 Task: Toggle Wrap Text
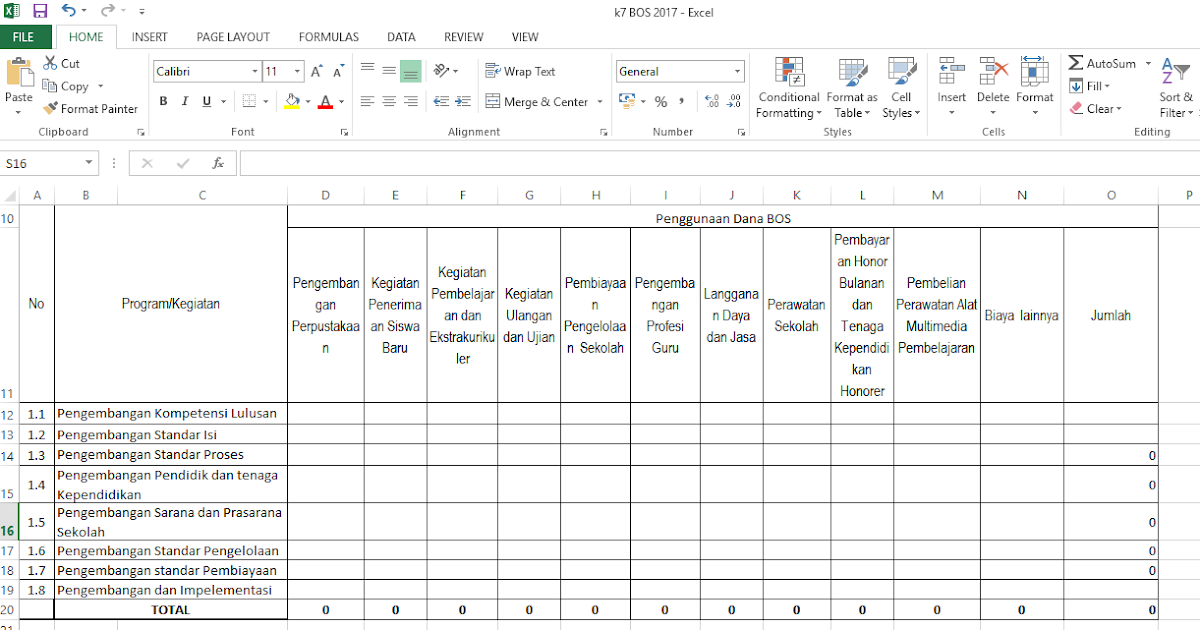click(x=520, y=71)
